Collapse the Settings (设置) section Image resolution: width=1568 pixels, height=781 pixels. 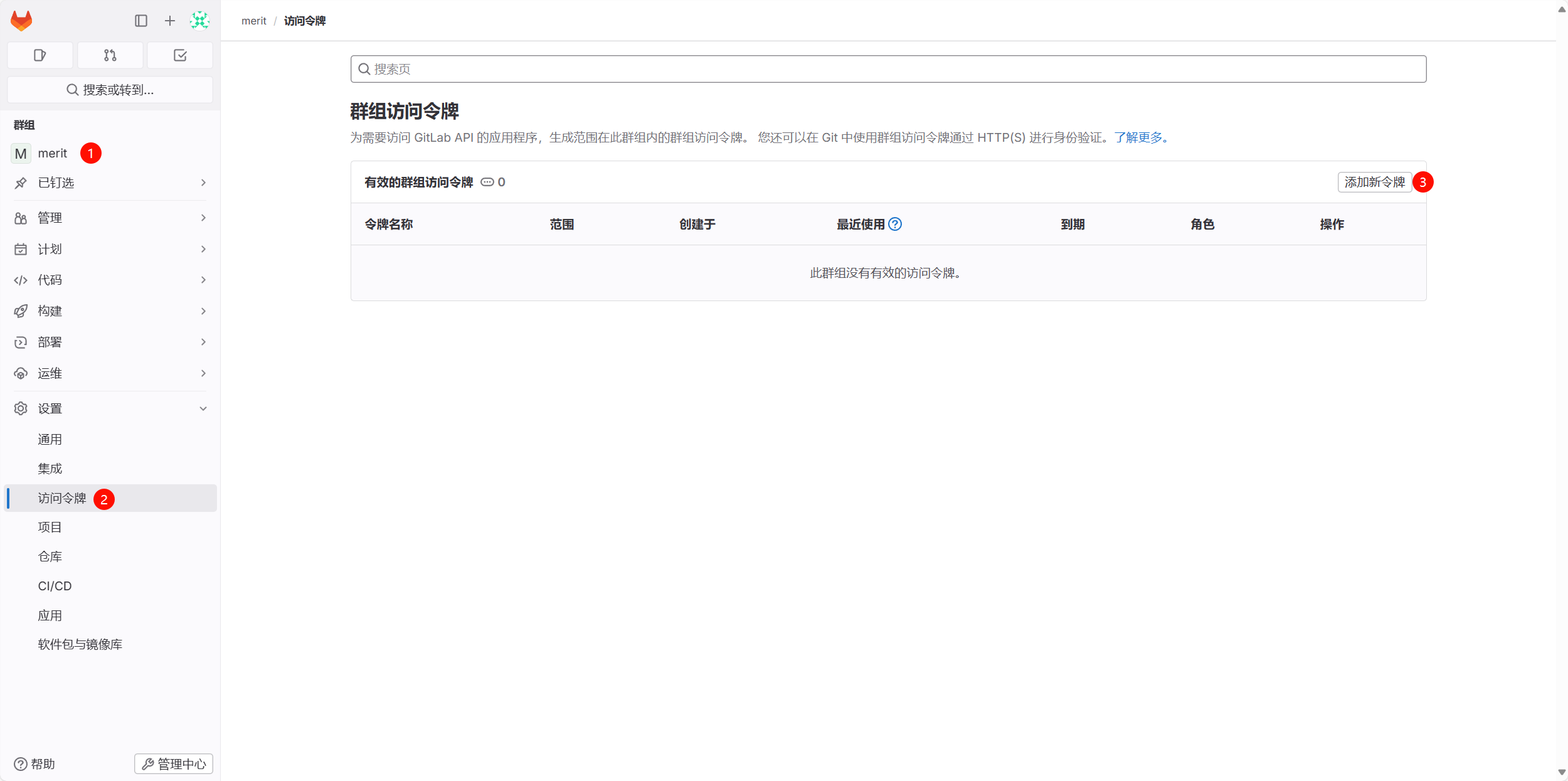[110, 408]
